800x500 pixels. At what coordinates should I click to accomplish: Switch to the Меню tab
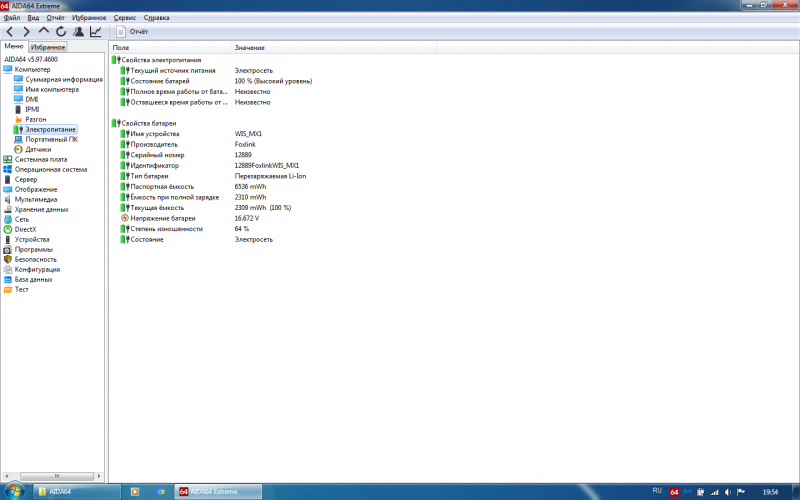pos(14,46)
